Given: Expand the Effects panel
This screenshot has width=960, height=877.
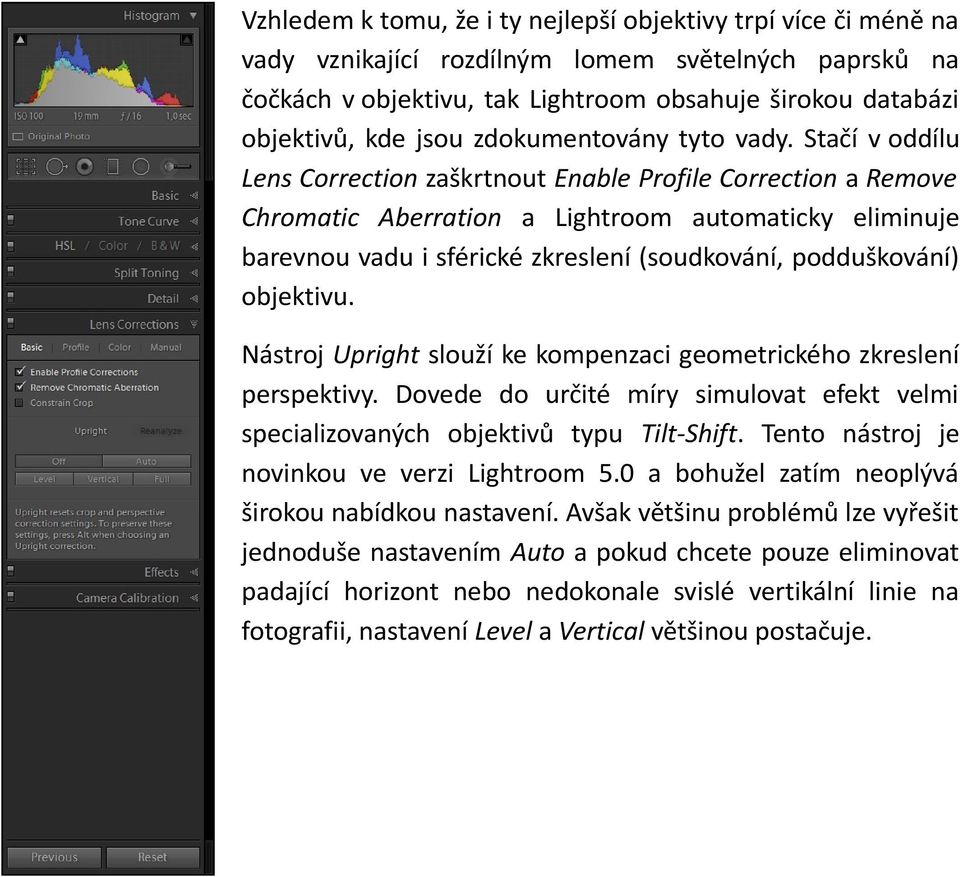Looking at the screenshot, I should [194, 572].
